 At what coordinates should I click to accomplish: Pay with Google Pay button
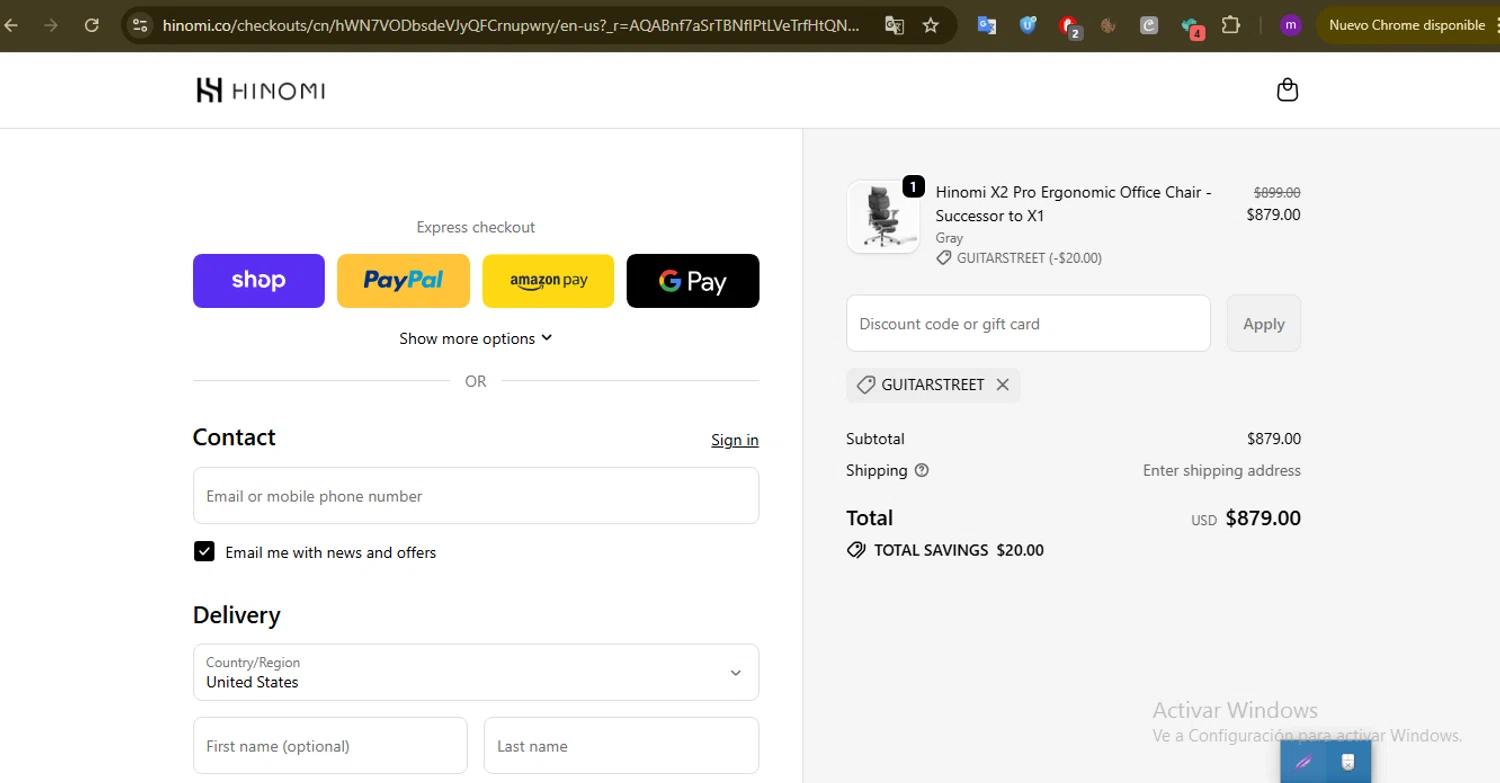693,281
